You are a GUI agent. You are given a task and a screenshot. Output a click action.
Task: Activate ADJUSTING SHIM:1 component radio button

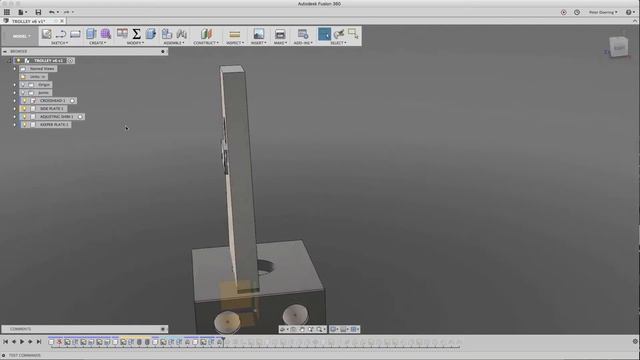(x=80, y=117)
